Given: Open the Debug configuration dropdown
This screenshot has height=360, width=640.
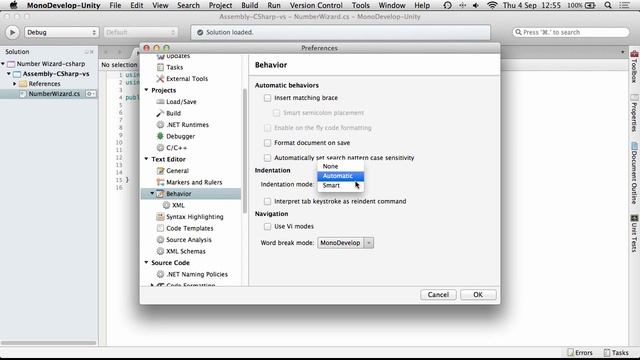Looking at the screenshot, I should 61,32.
